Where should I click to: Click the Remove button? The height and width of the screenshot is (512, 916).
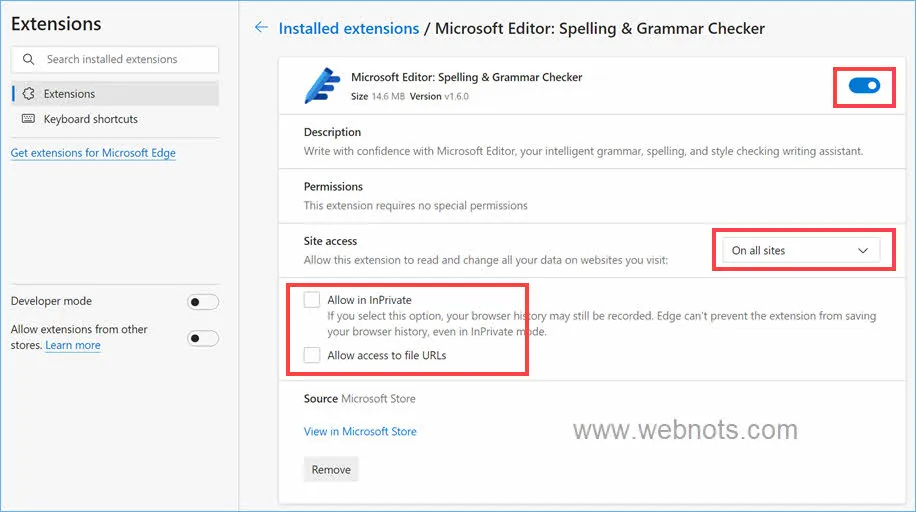tap(331, 469)
